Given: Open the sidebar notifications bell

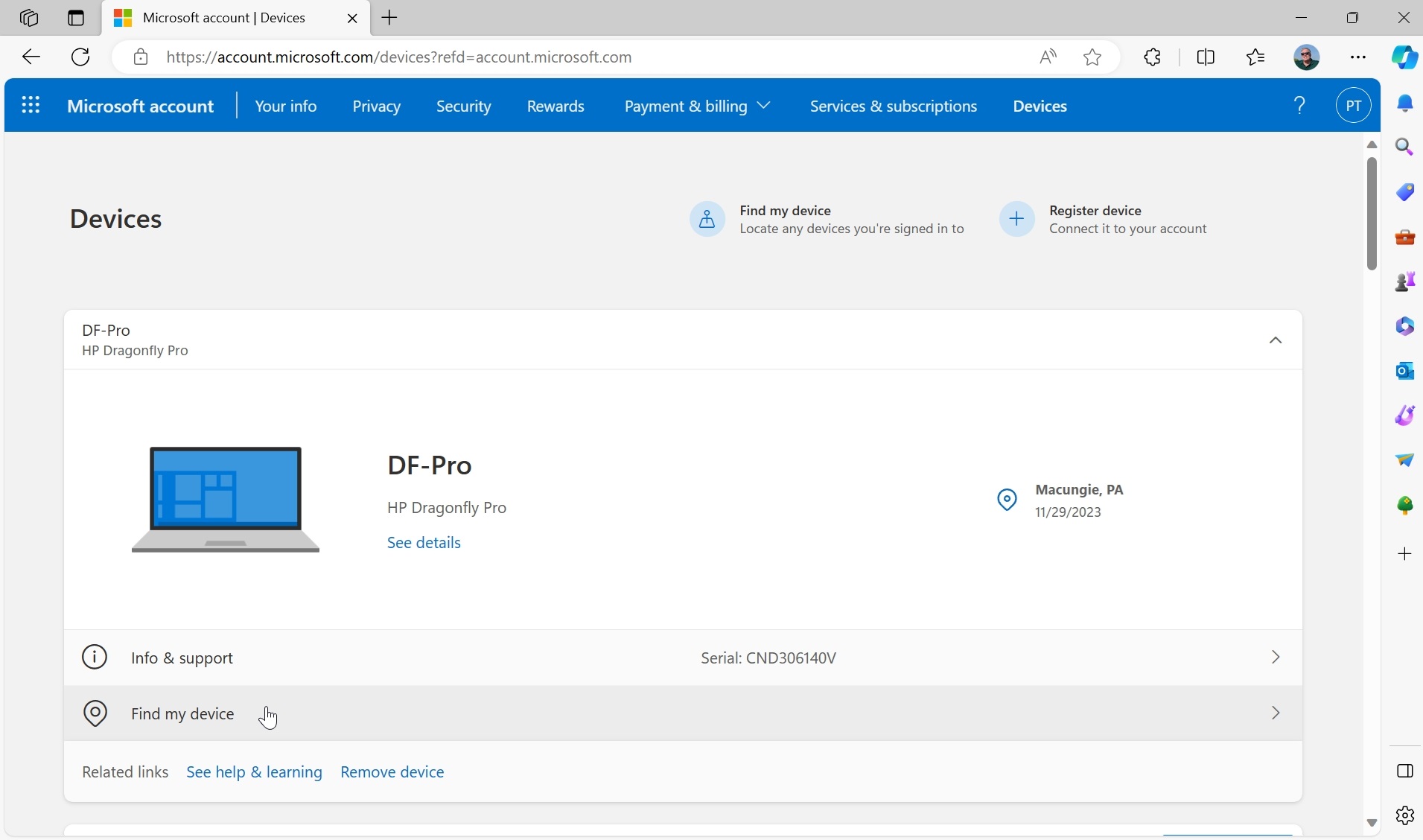Looking at the screenshot, I should 1404,104.
